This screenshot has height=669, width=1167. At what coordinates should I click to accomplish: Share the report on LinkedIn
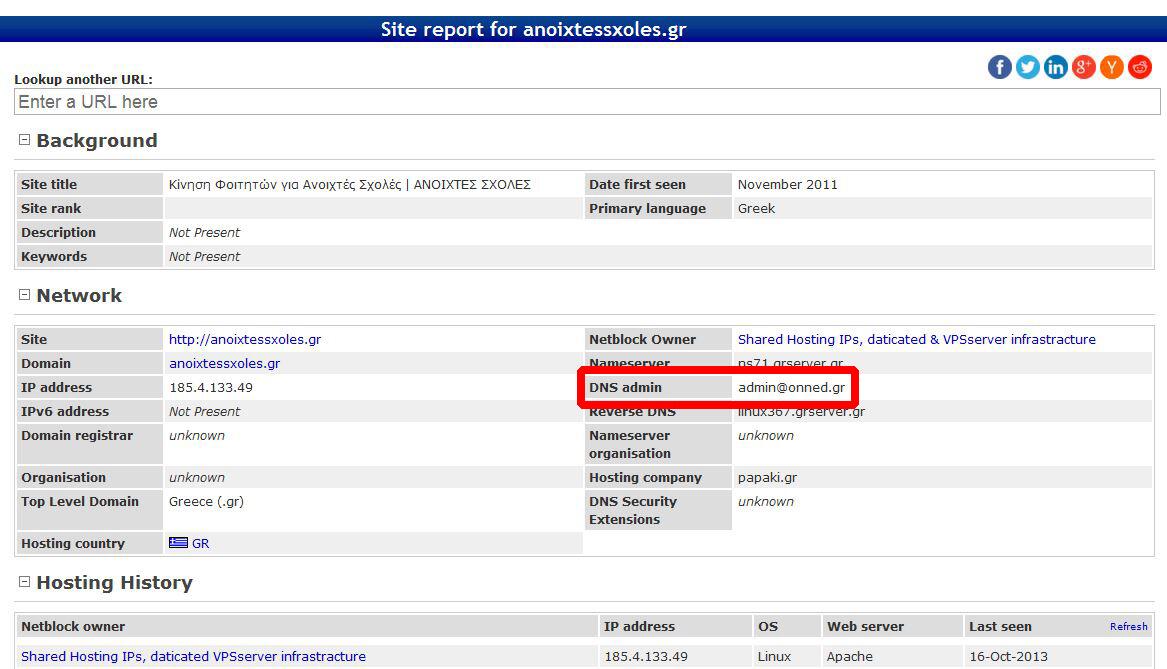pyautogui.click(x=1055, y=67)
